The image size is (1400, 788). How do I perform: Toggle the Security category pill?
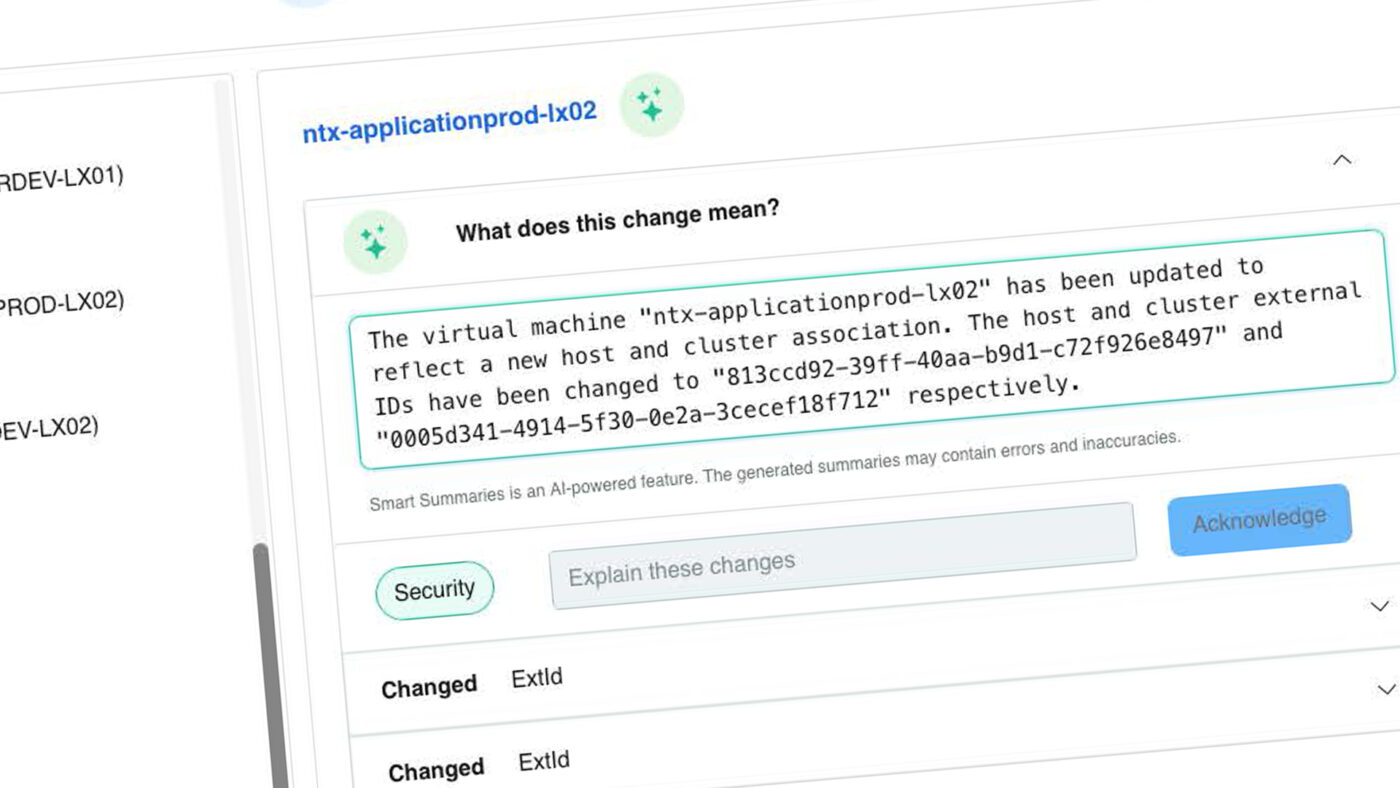click(x=434, y=590)
